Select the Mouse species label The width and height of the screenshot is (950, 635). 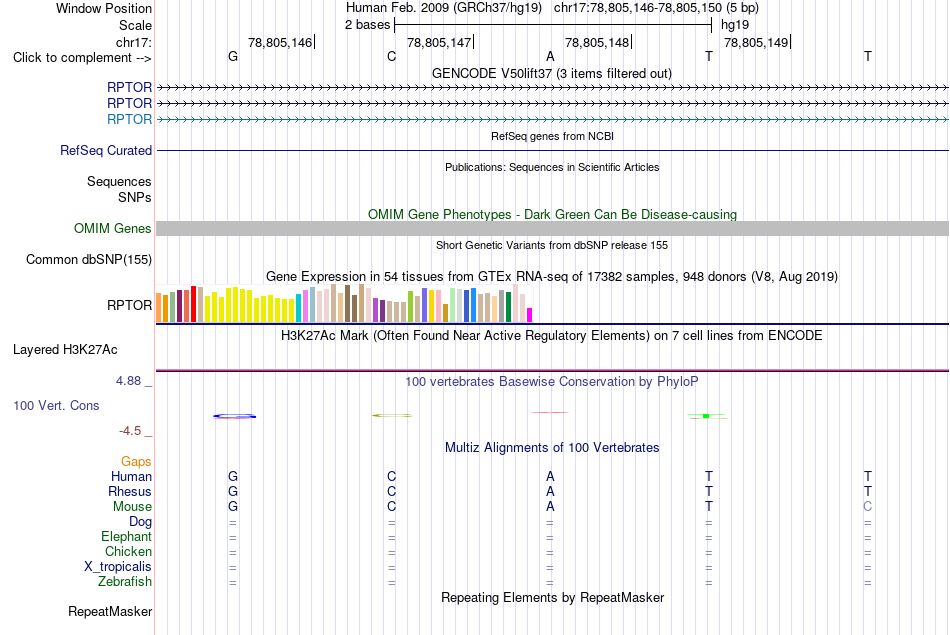click(132, 507)
